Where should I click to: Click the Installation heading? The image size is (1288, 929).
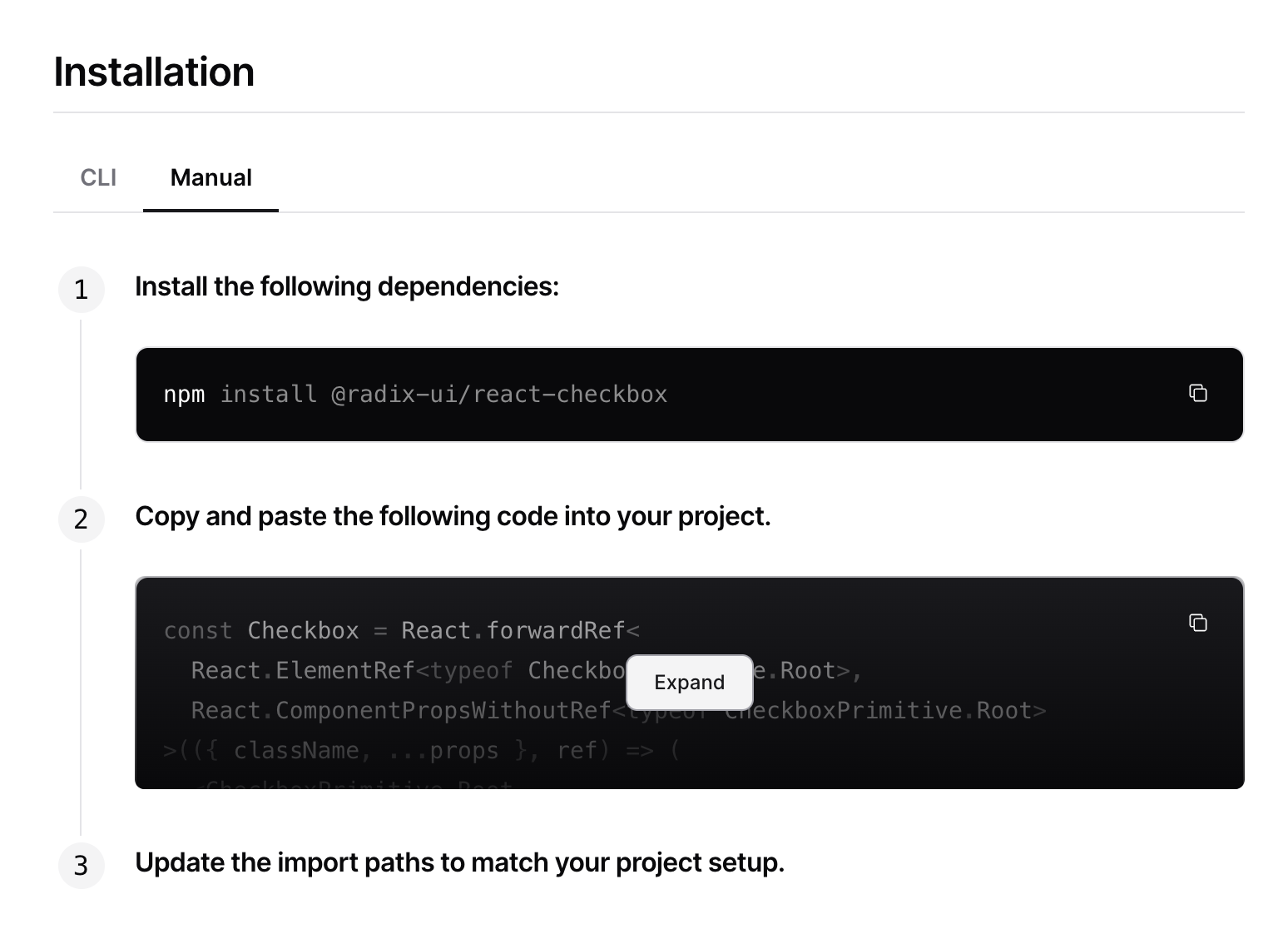click(154, 72)
